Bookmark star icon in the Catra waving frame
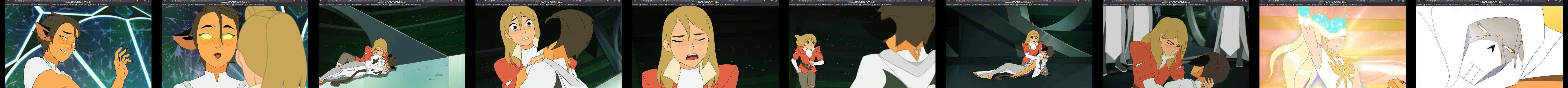1568x88 pixels. click(109, 1)
